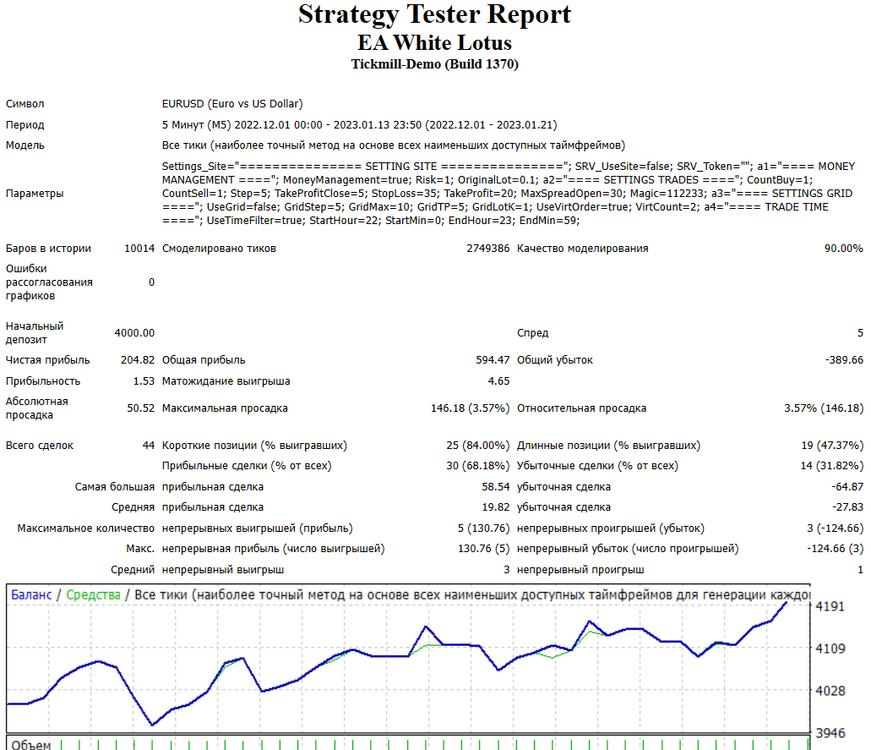The height and width of the screenshot is (750, 871).
Task: Select initial deposit value '4000.00'
Action: coord(134,333)
